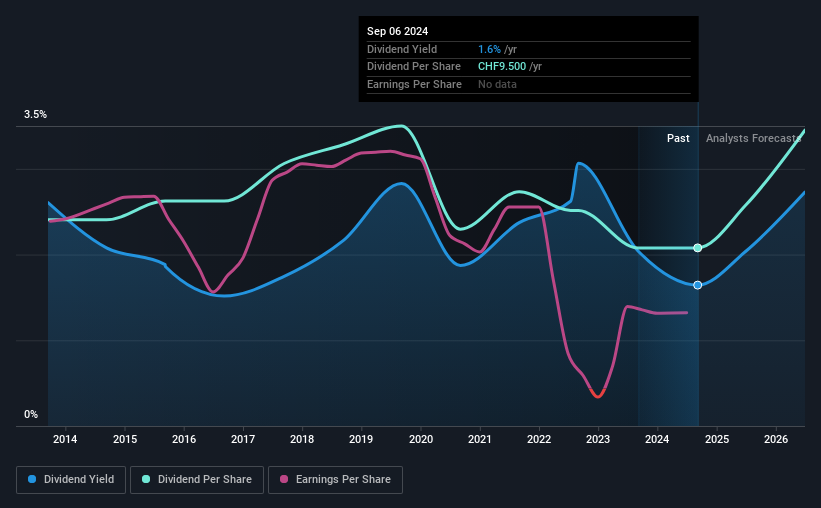Click the 2018 x-axis label
The width and height of the screenshot is (821, 508).
[x=302, y=439]
